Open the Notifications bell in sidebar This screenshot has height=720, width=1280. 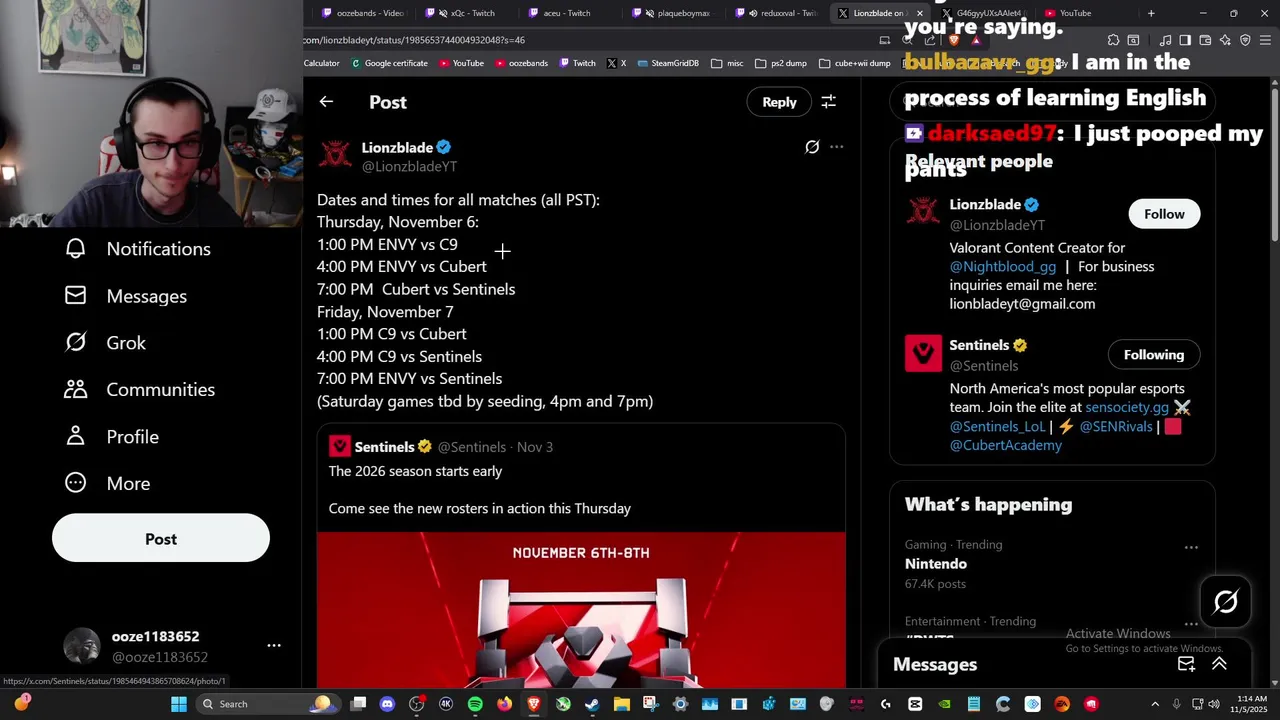75,249
